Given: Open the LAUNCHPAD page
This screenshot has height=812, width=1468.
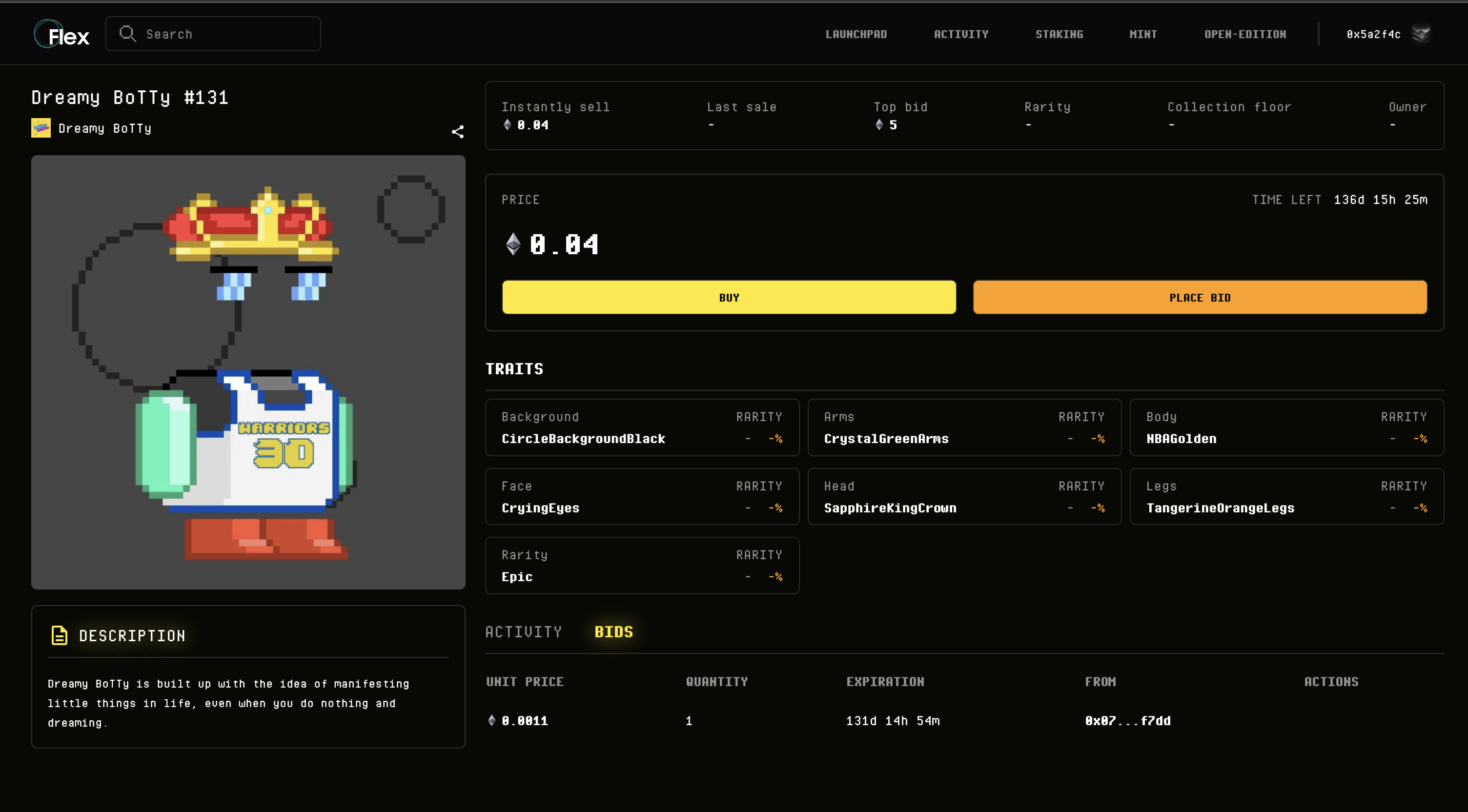Looking at the screenshot, I should (x=856, y=34).
